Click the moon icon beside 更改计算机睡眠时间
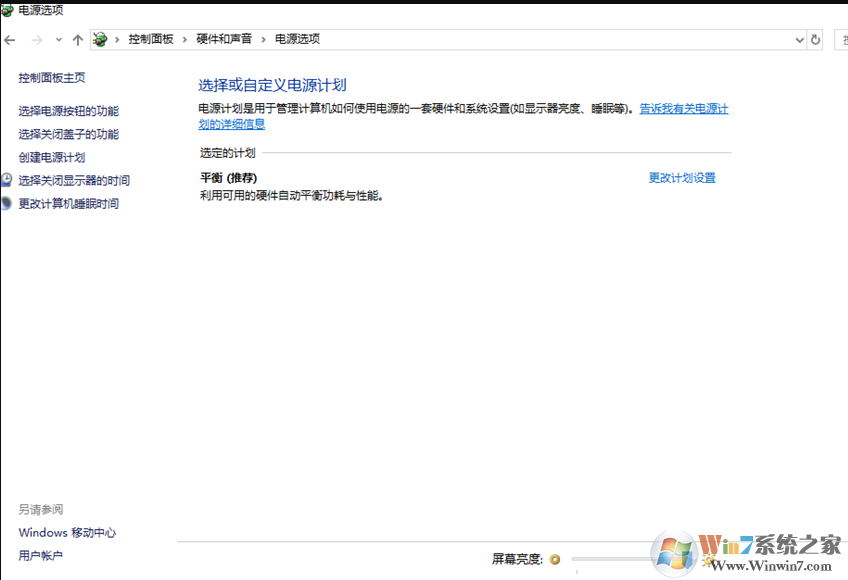This screenshot has height=580, width=848. pyautogui.click(x=7, y=204)
